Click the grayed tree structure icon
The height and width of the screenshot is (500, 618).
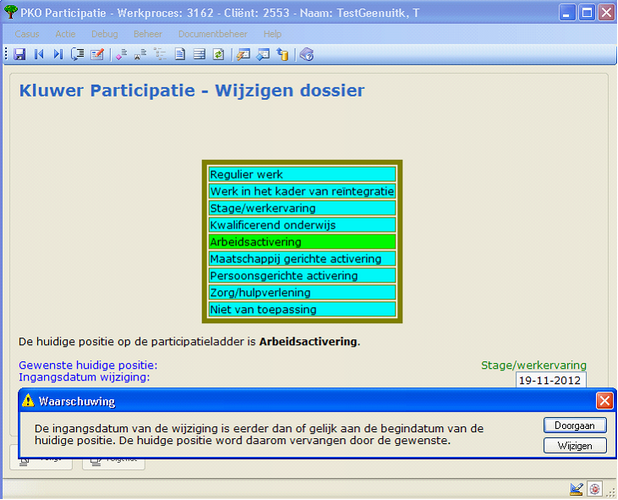coord(160,54)
